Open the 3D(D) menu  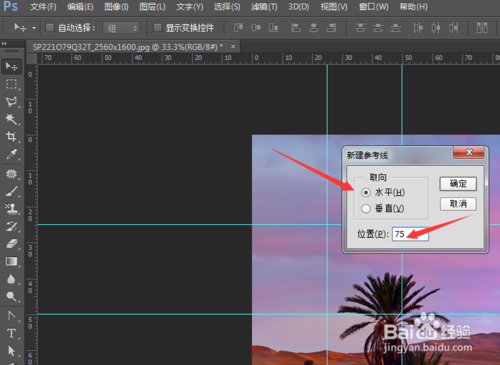[x=299, y=7]
